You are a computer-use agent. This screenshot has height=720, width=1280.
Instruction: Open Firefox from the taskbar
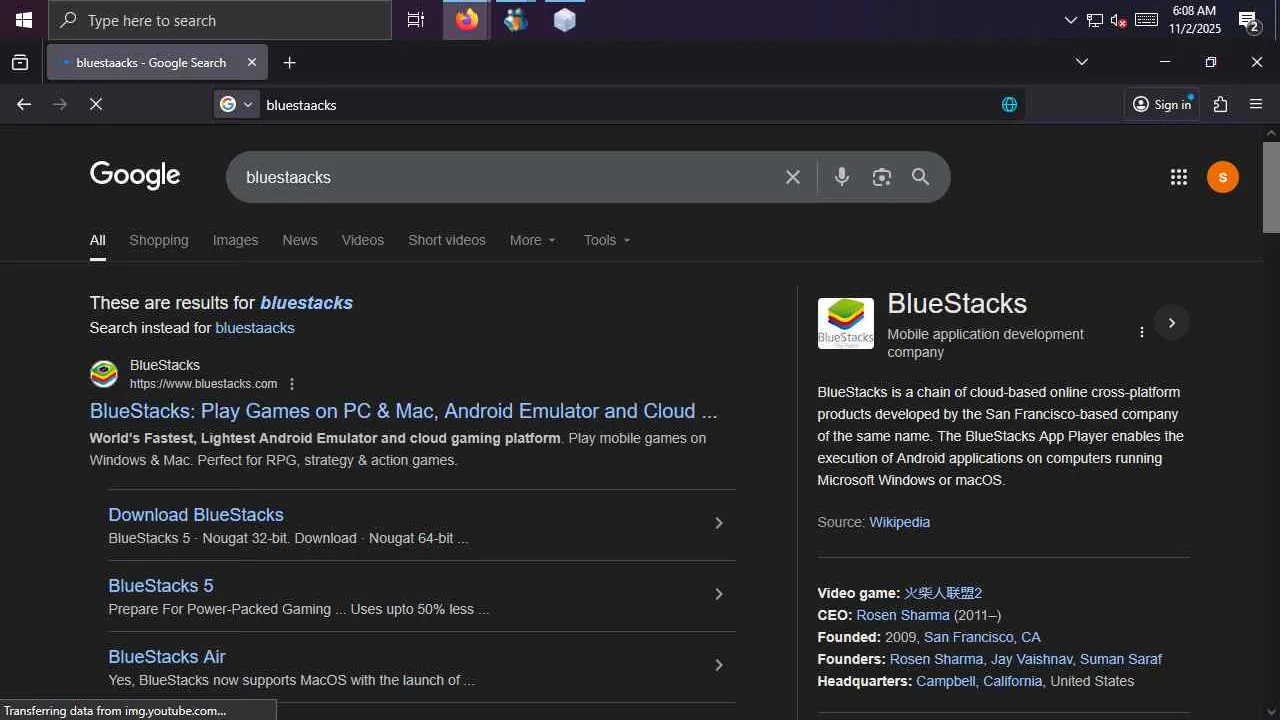467,20
